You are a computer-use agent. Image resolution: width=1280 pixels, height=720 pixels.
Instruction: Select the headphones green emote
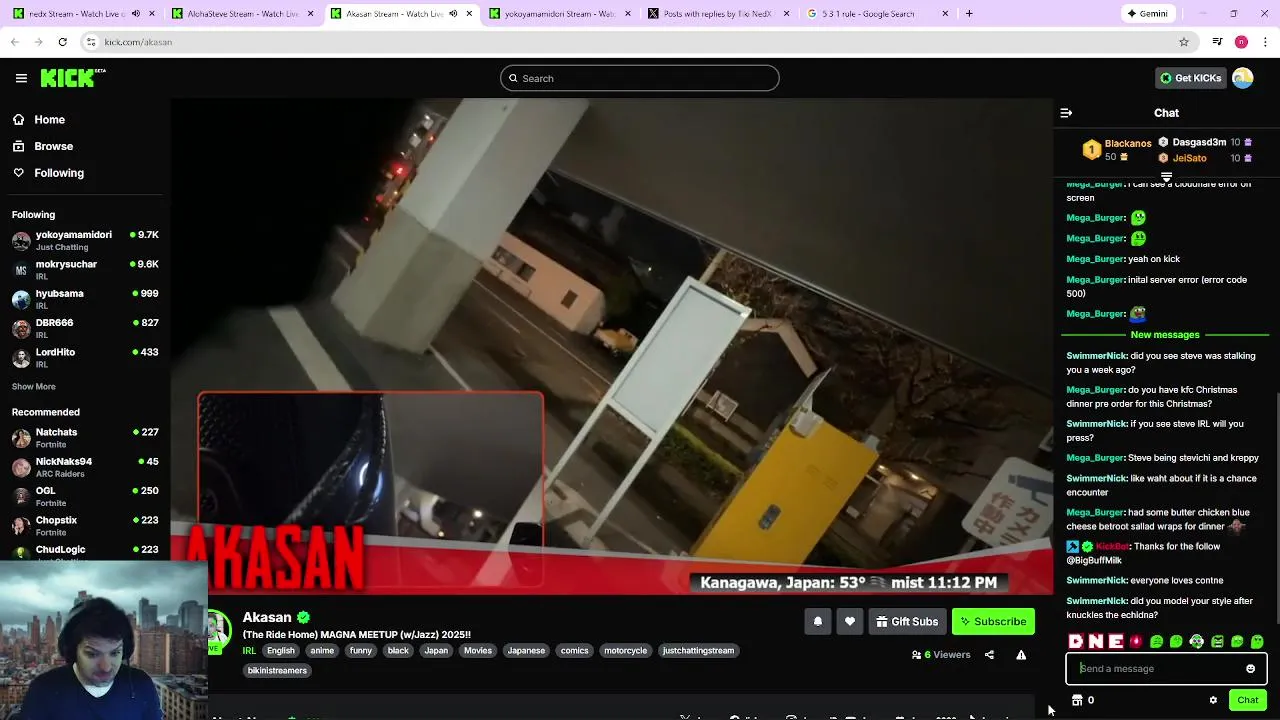pyautogui.click(x=1196, y=642)
